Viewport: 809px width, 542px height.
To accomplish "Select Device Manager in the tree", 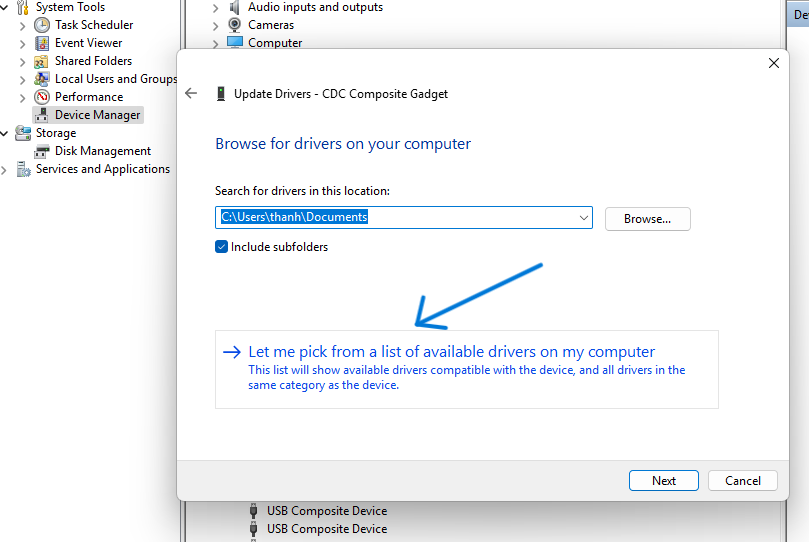I will (x=97, y=115).
